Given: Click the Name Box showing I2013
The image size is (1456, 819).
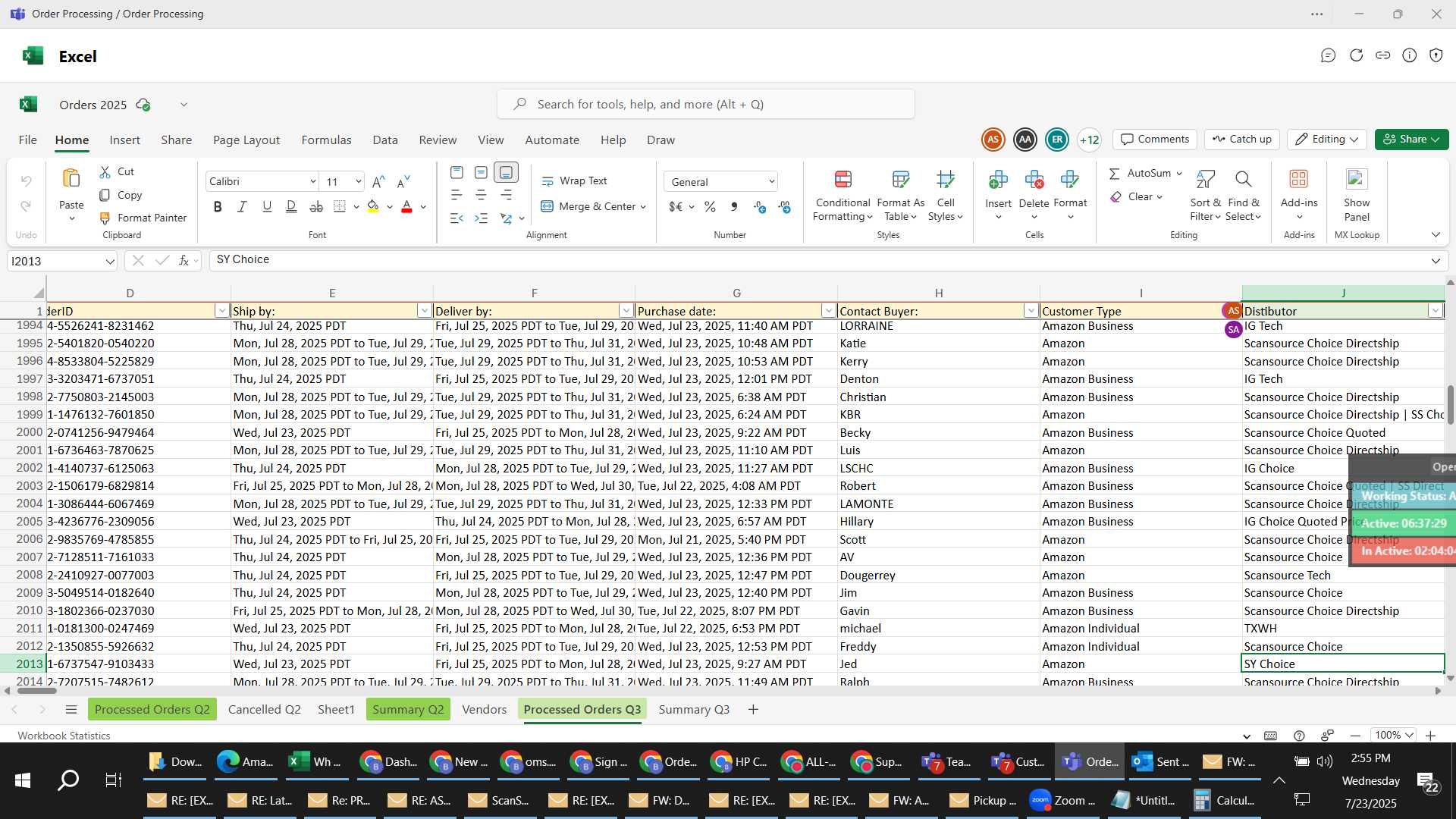Looking at the screenshot, I should [62, 261].
